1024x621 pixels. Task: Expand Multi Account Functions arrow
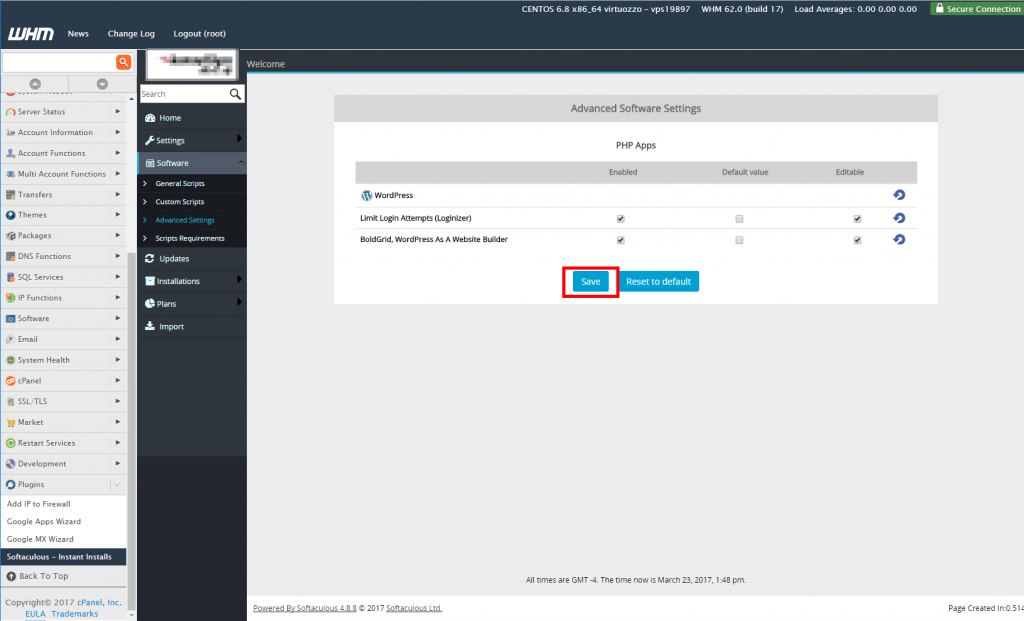118,174
